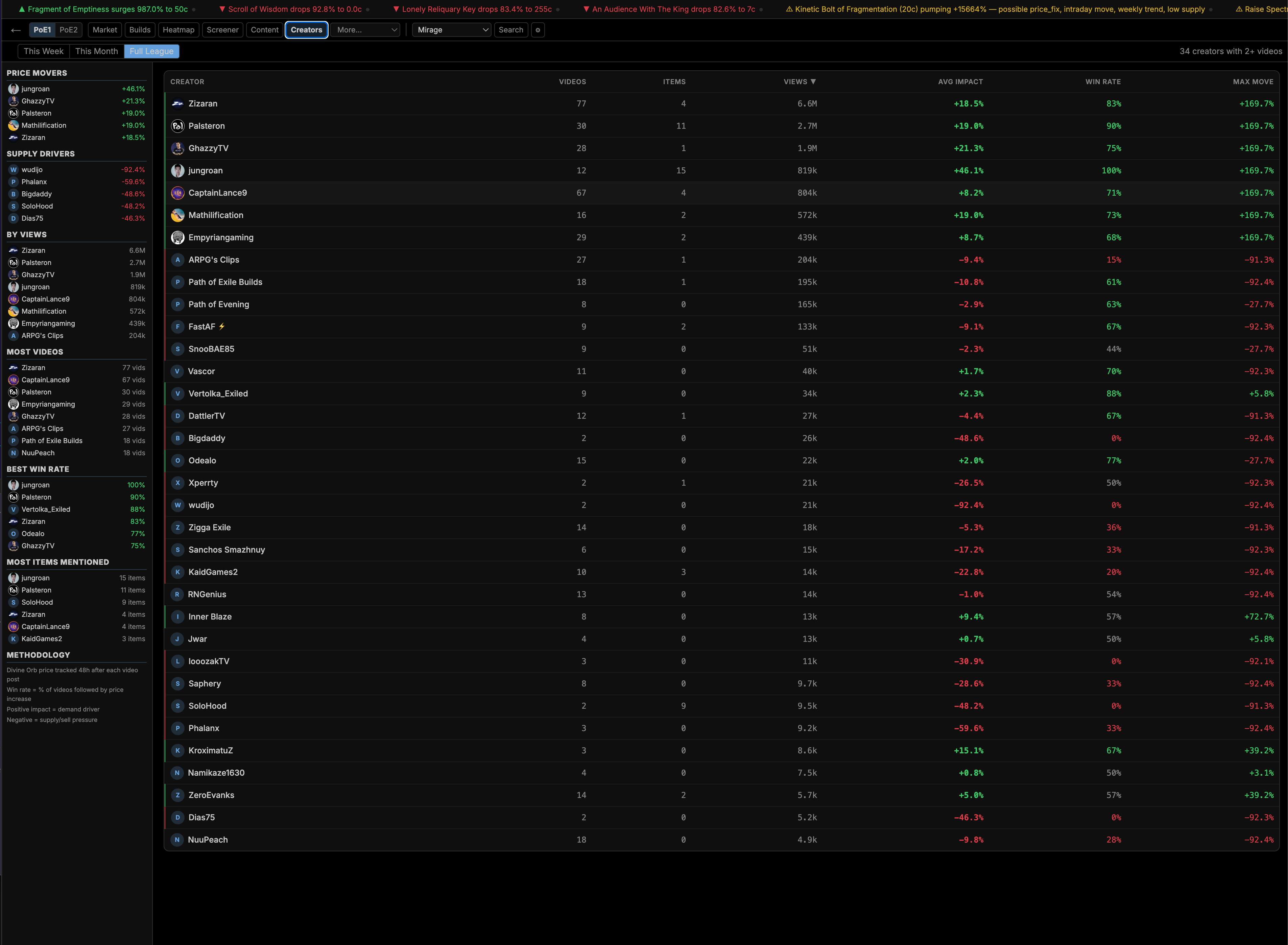This screenshot has height=945, width=1288.
Task: Switch the game toggle to PoE2
Action: pyautogui.click(x=69, y=30)
